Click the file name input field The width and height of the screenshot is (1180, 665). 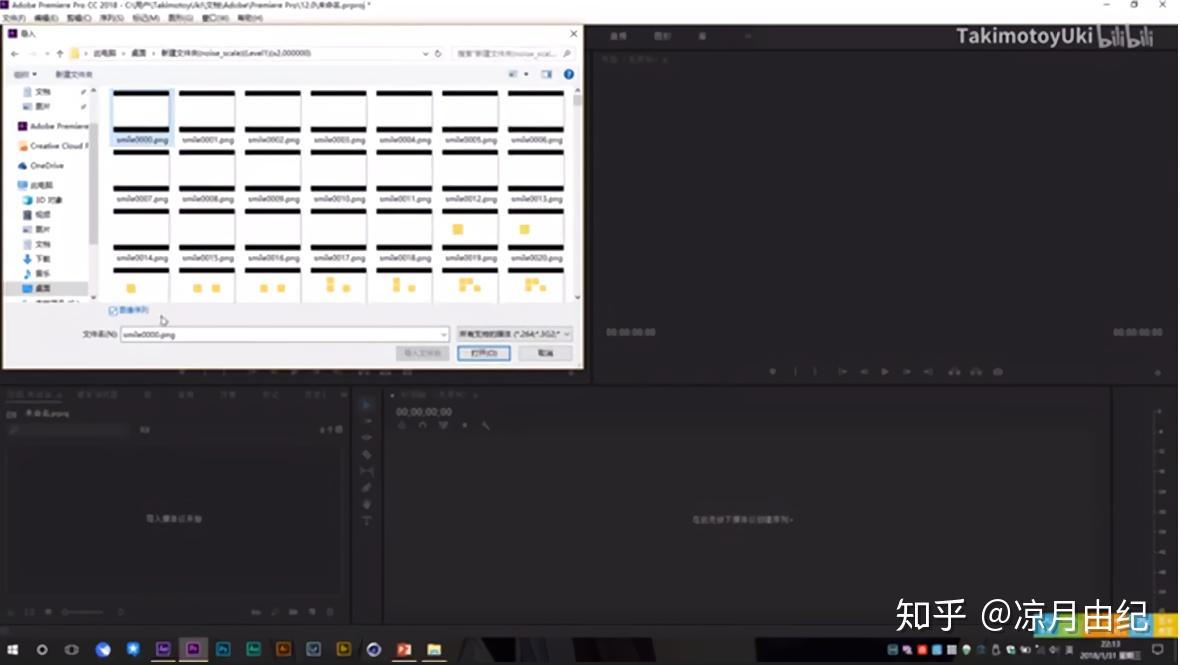tap(284, 334)
